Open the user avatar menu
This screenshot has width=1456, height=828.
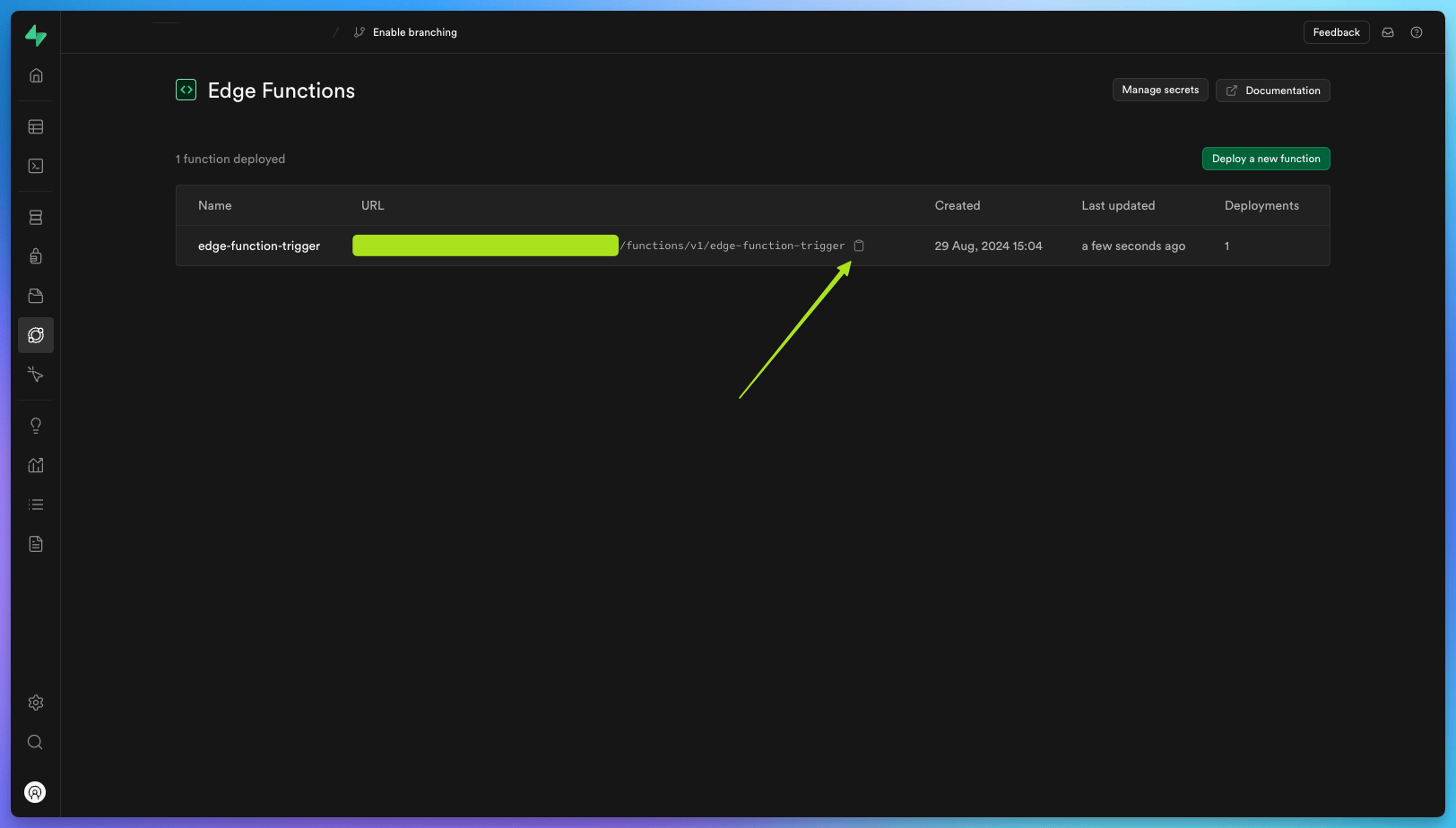click(35, 792)
